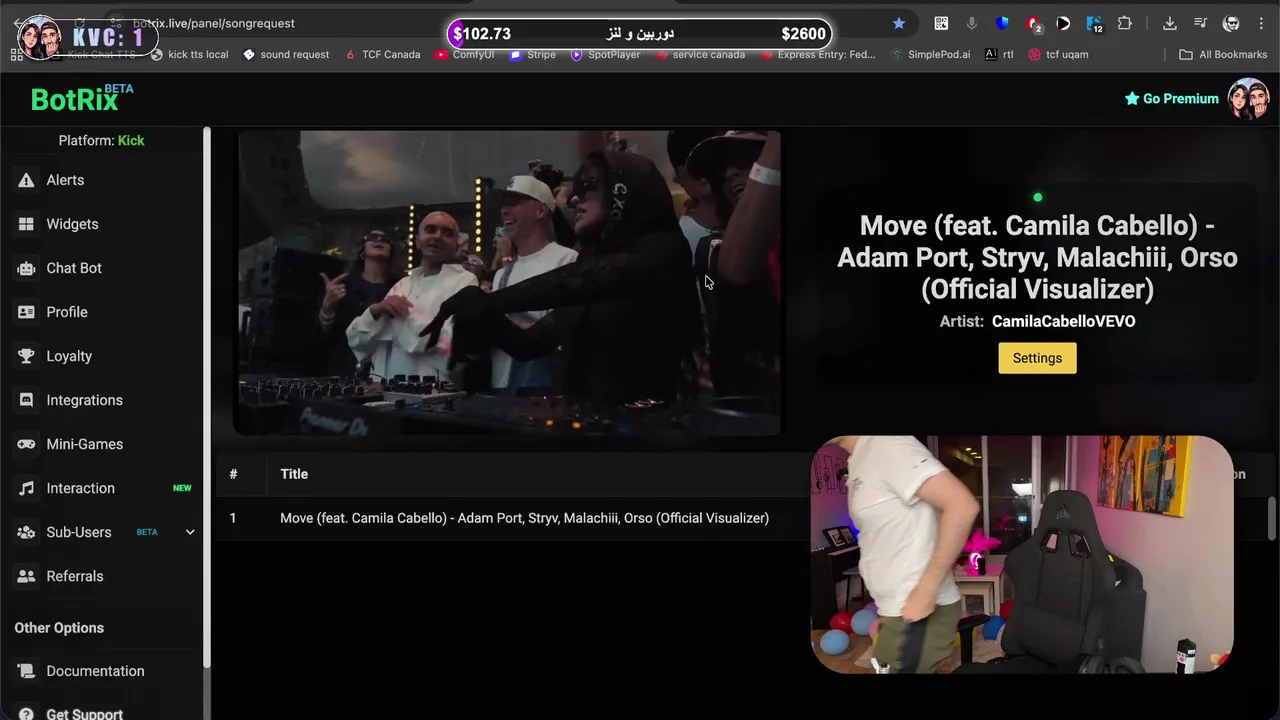The width and height of the screenshot is (1280, 720).
Task: Open the red extension with badge 2
Action: coord(1033,24)
